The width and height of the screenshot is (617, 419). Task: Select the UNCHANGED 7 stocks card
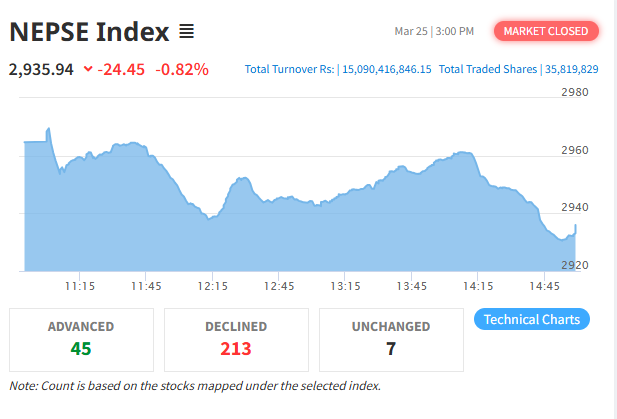click(391, 339)
